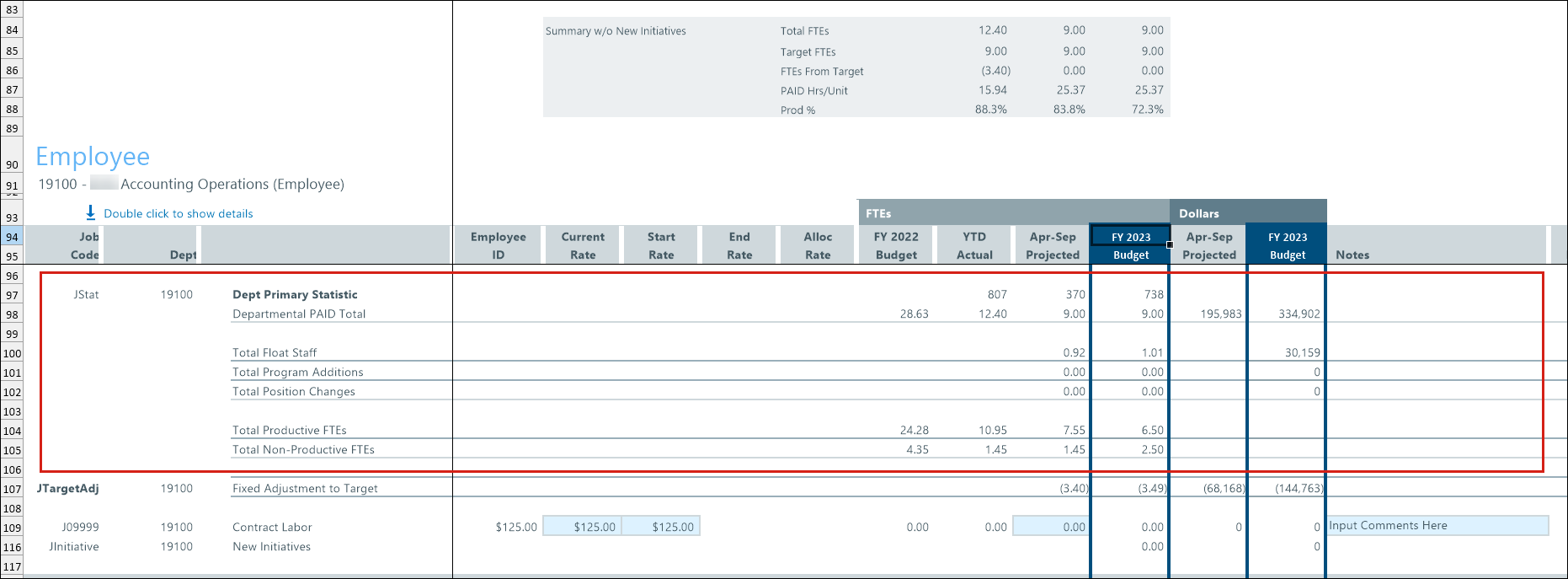Click the blue down-arrow show details icon
The image size is (1568, 579).
(x=90, y=212)
